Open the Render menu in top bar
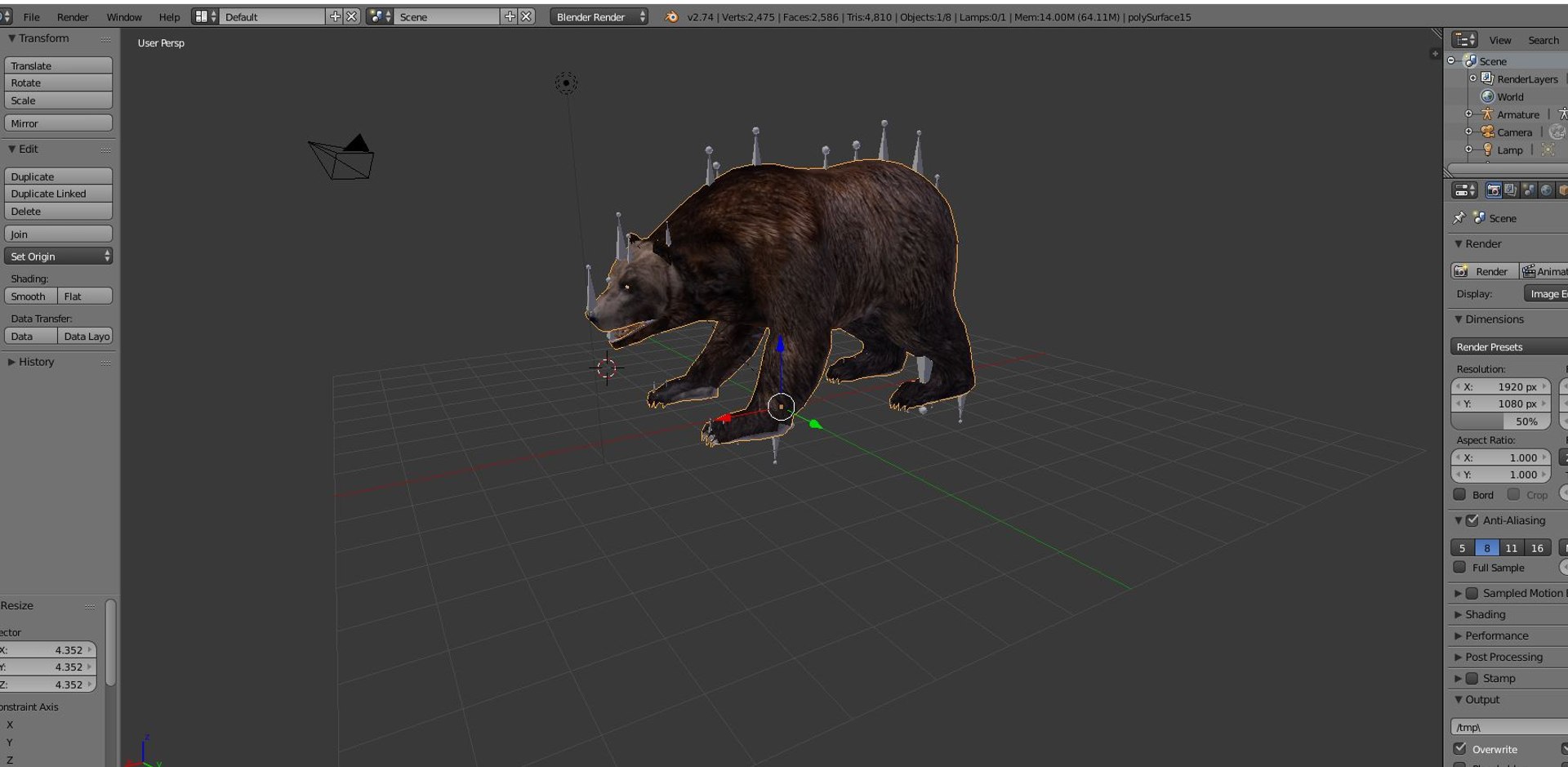 [x=73, y=16]
